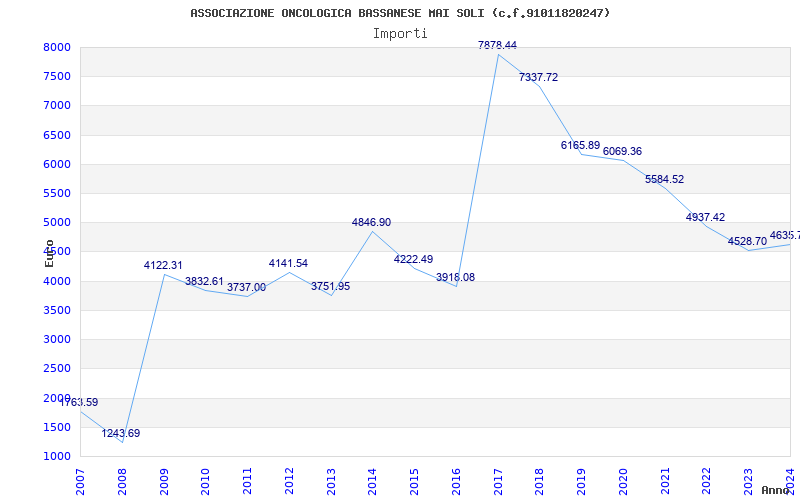Screen dimensions: 800x500
Task: Click y-axis value 6000
Action: tap(57, 164)
